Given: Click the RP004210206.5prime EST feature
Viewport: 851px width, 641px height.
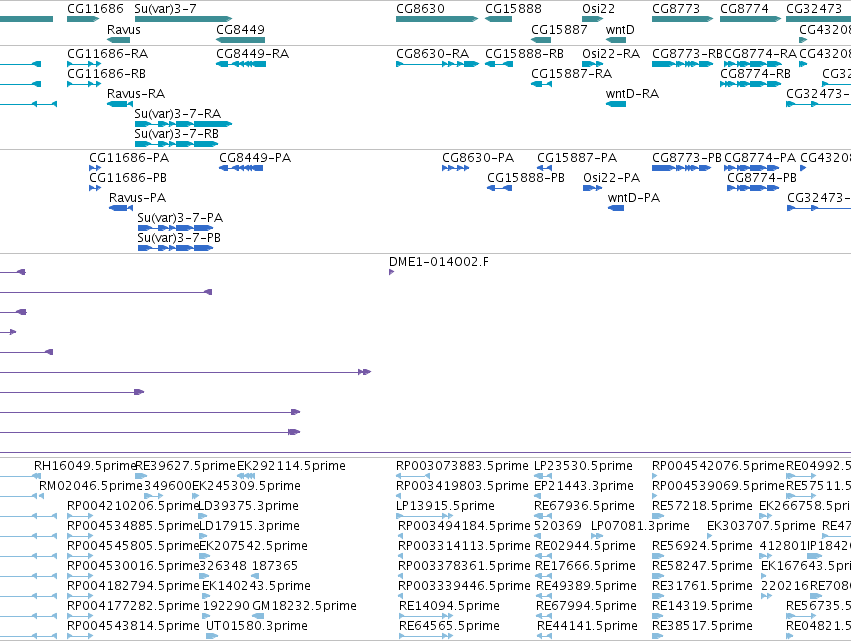Looking at the screenshot, I should tap(80, 516).
